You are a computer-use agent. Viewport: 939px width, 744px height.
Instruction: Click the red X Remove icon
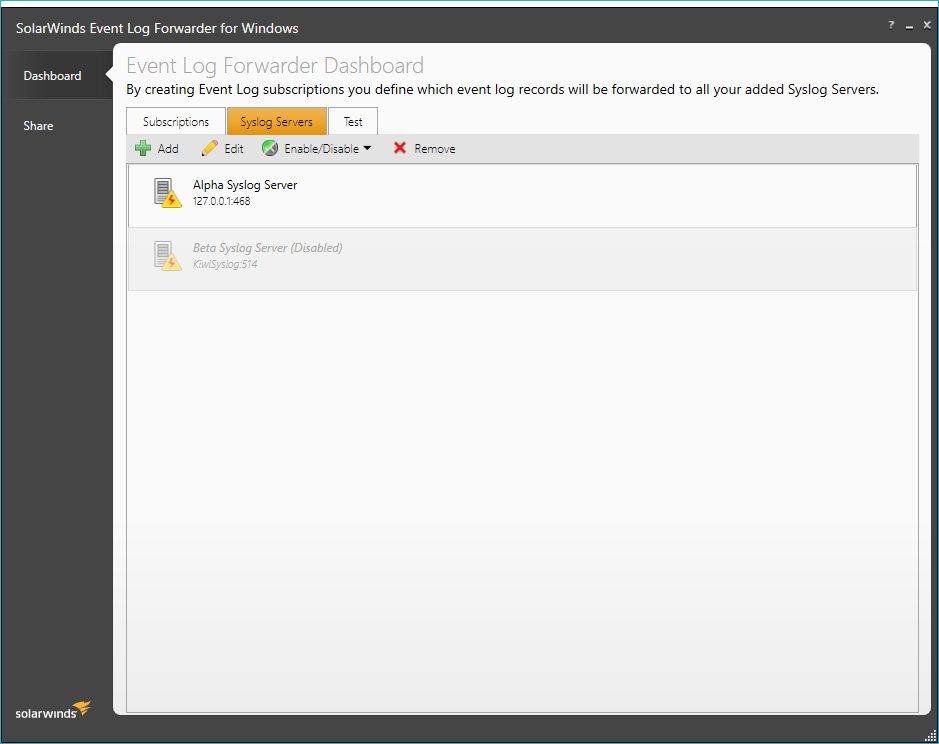400,148
